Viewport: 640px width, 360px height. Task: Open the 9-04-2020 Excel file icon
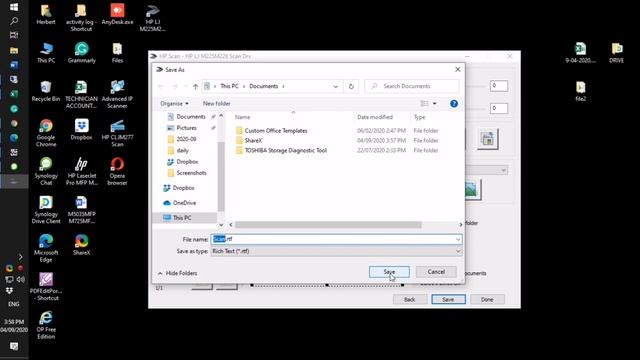pyautogui.click(x=580, y=53)
